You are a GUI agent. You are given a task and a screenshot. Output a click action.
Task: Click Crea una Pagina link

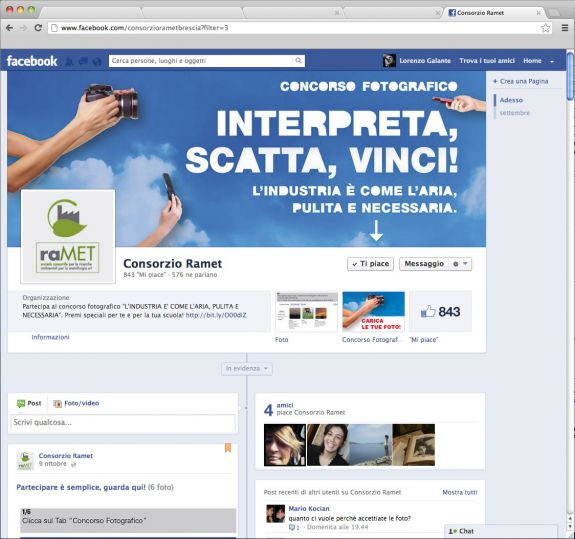521,81
